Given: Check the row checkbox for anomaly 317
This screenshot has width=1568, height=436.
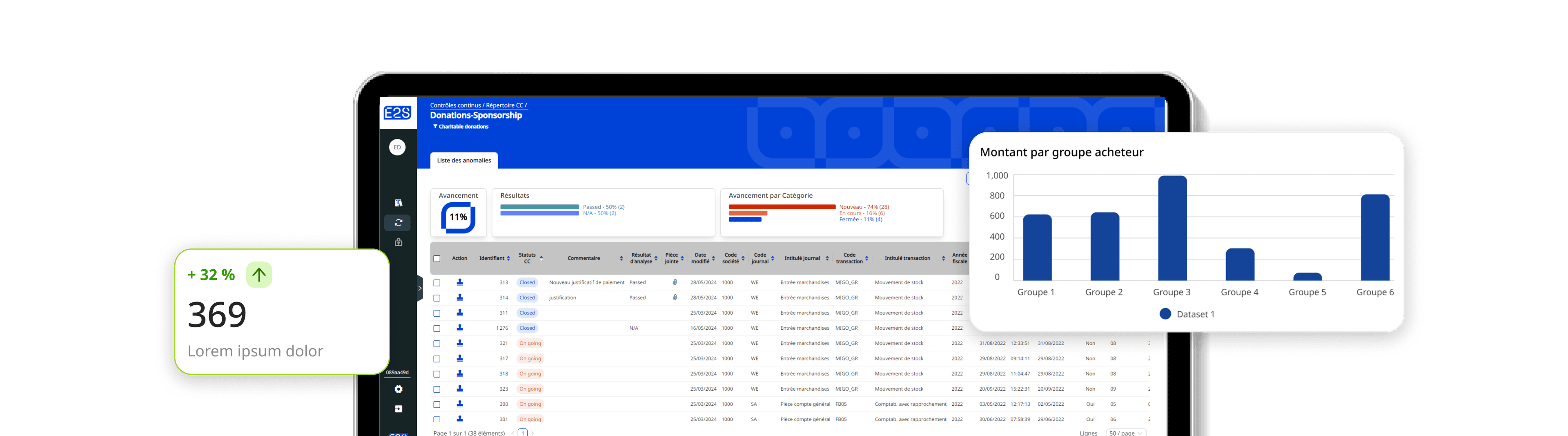Looking at the screenshot, I should [437, 359].
